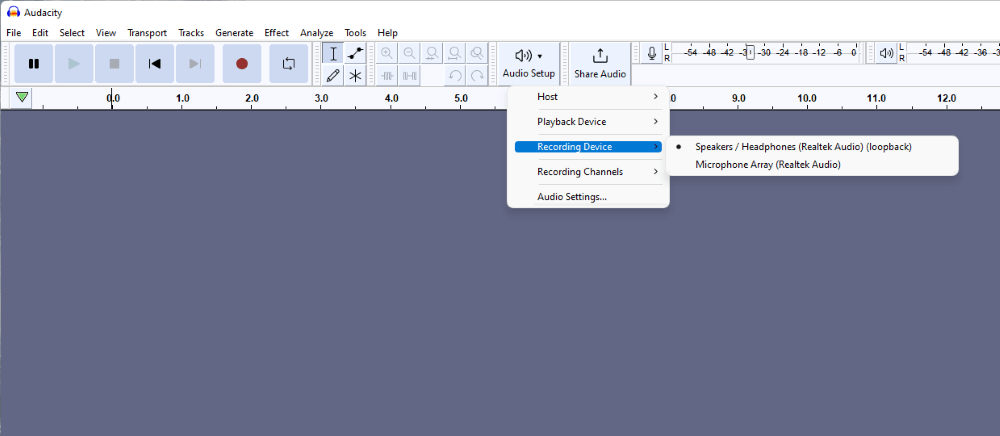
Task: Start recording with the red Record button
Action: tap(242, 64)
